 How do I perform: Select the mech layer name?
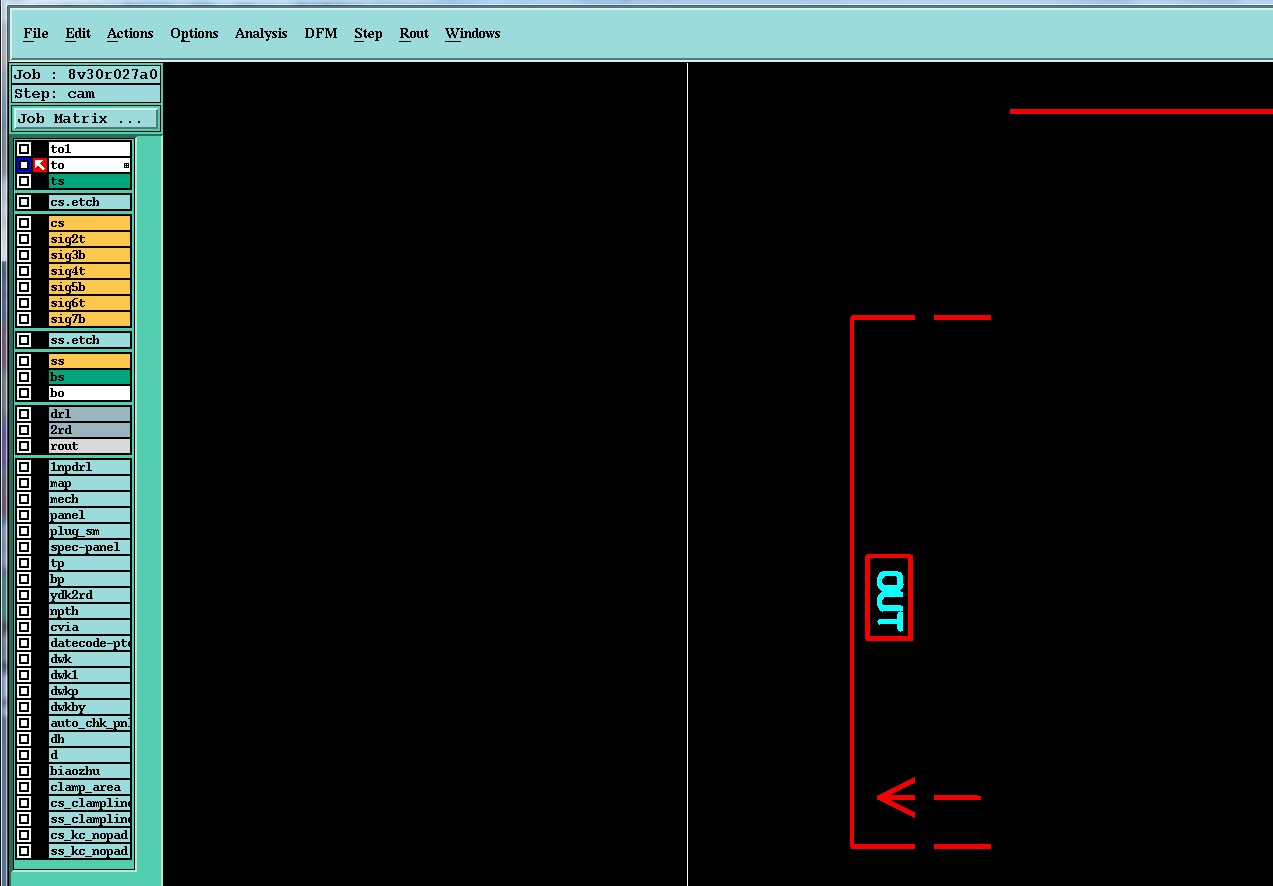pos(90,499)
